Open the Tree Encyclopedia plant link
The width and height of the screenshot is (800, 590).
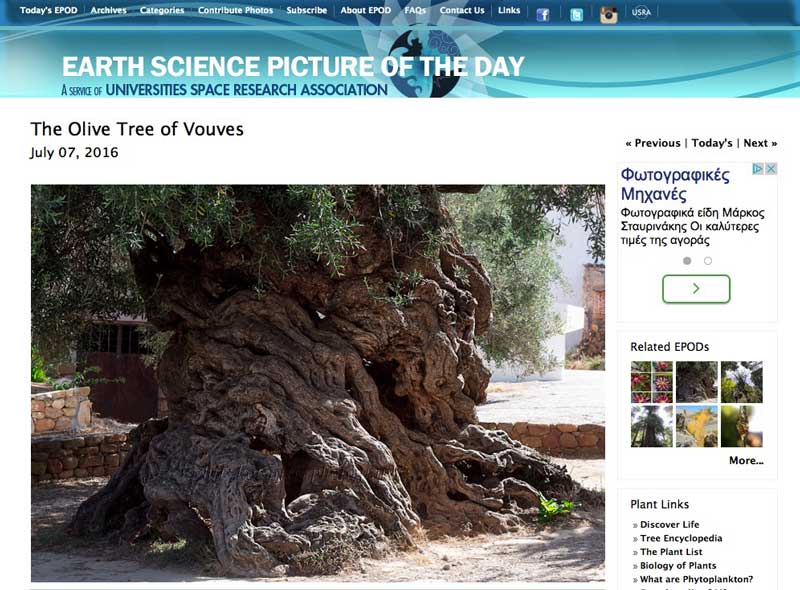(x=681, y=538)
